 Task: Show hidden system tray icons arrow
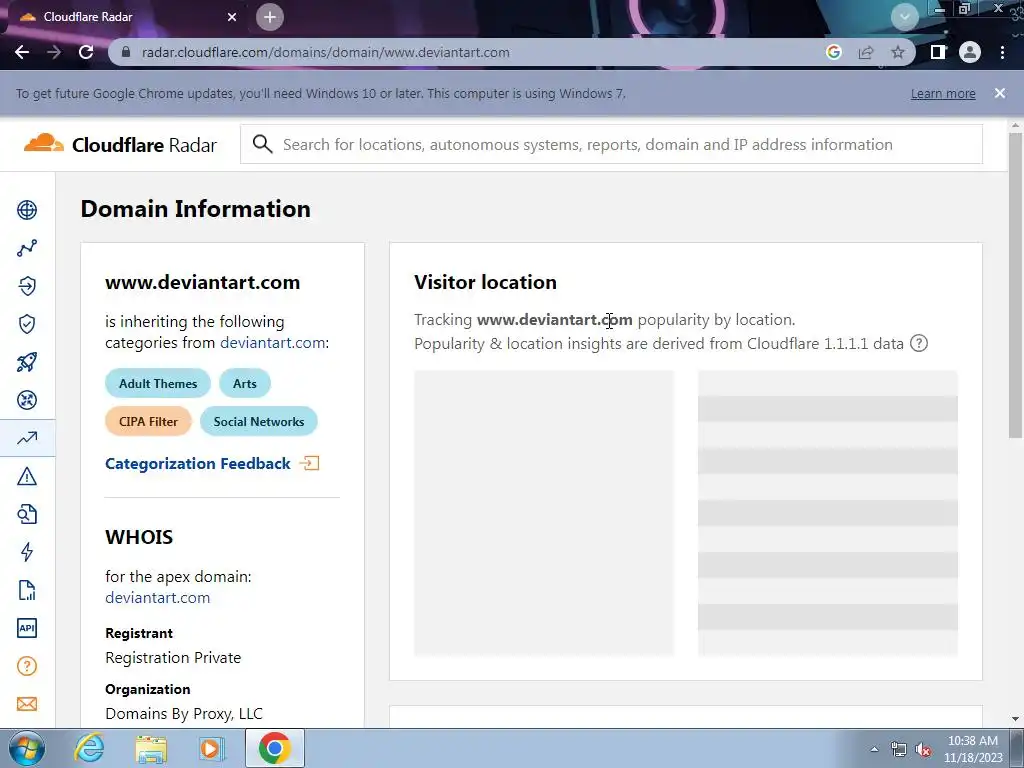coord(874,749)
